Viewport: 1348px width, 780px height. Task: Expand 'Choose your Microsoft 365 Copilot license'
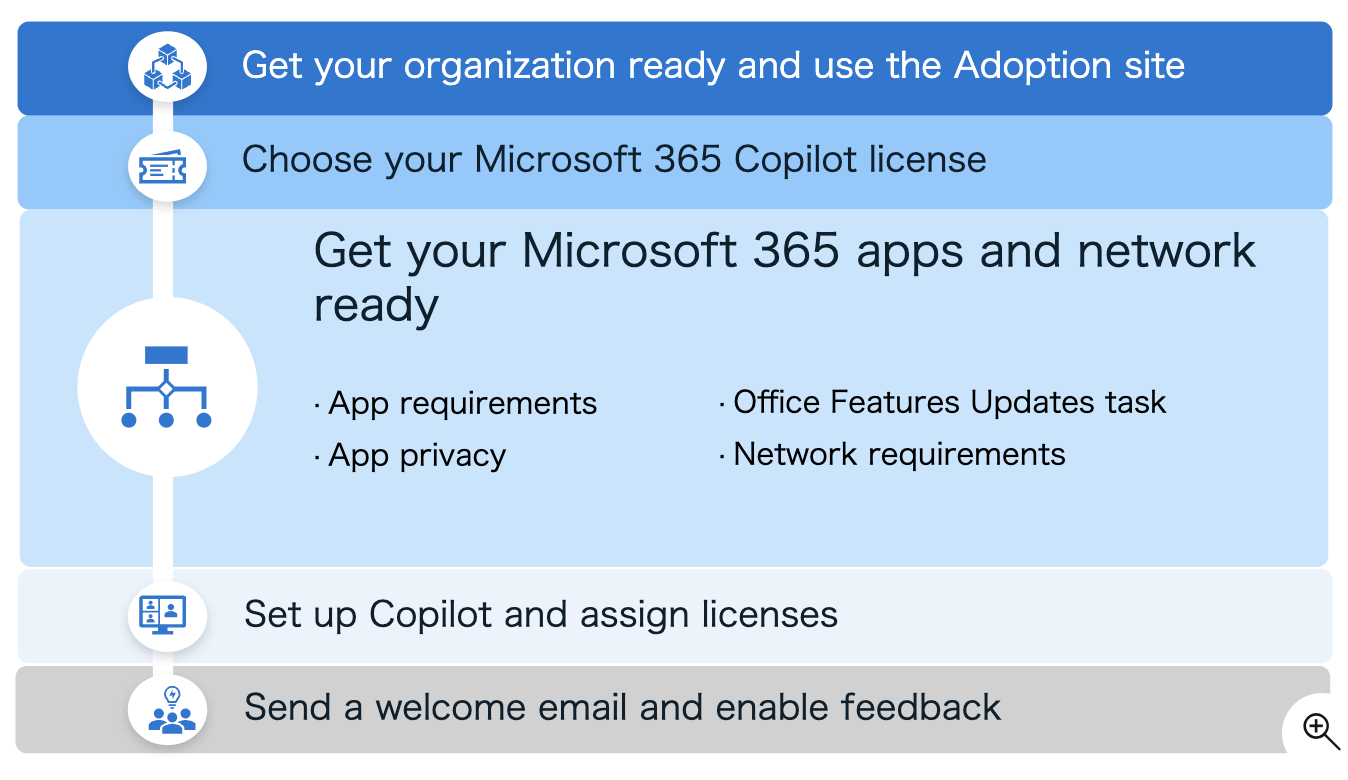click(x=614, y=159)
